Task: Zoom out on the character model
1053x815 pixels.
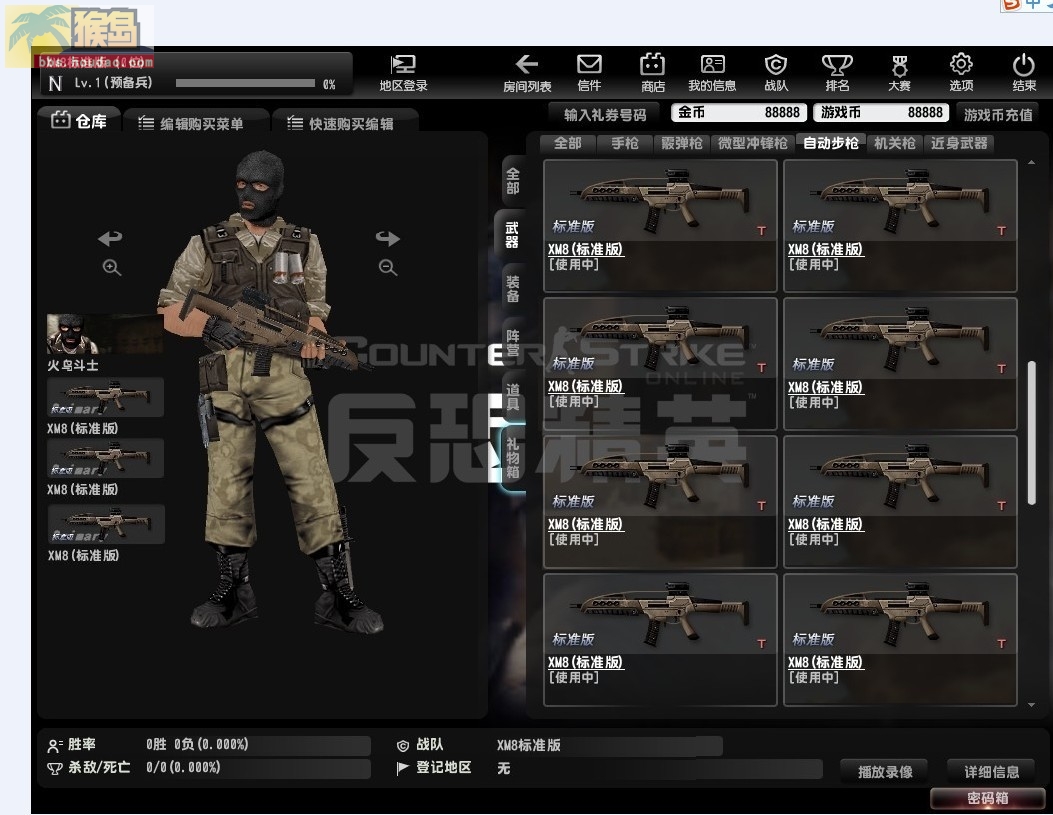Action: [387, 268]
